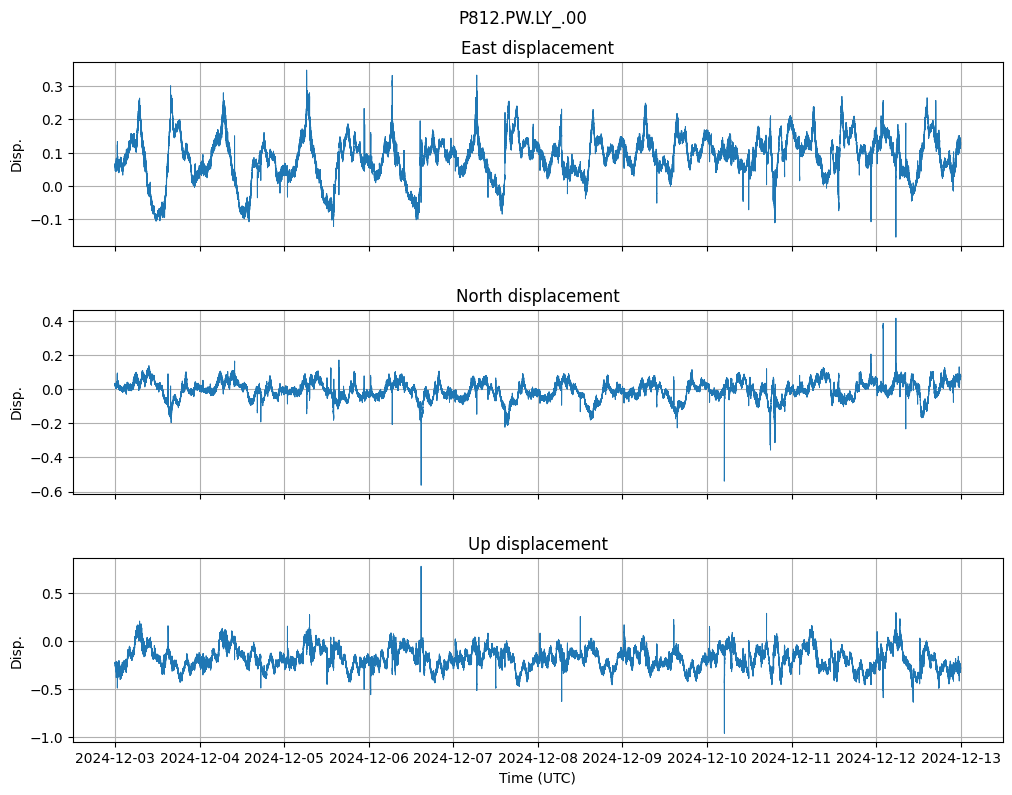Screen dimensions: 1012x795
Task: Click the 2024-12-03 date tick label
Action: (115, 759)
